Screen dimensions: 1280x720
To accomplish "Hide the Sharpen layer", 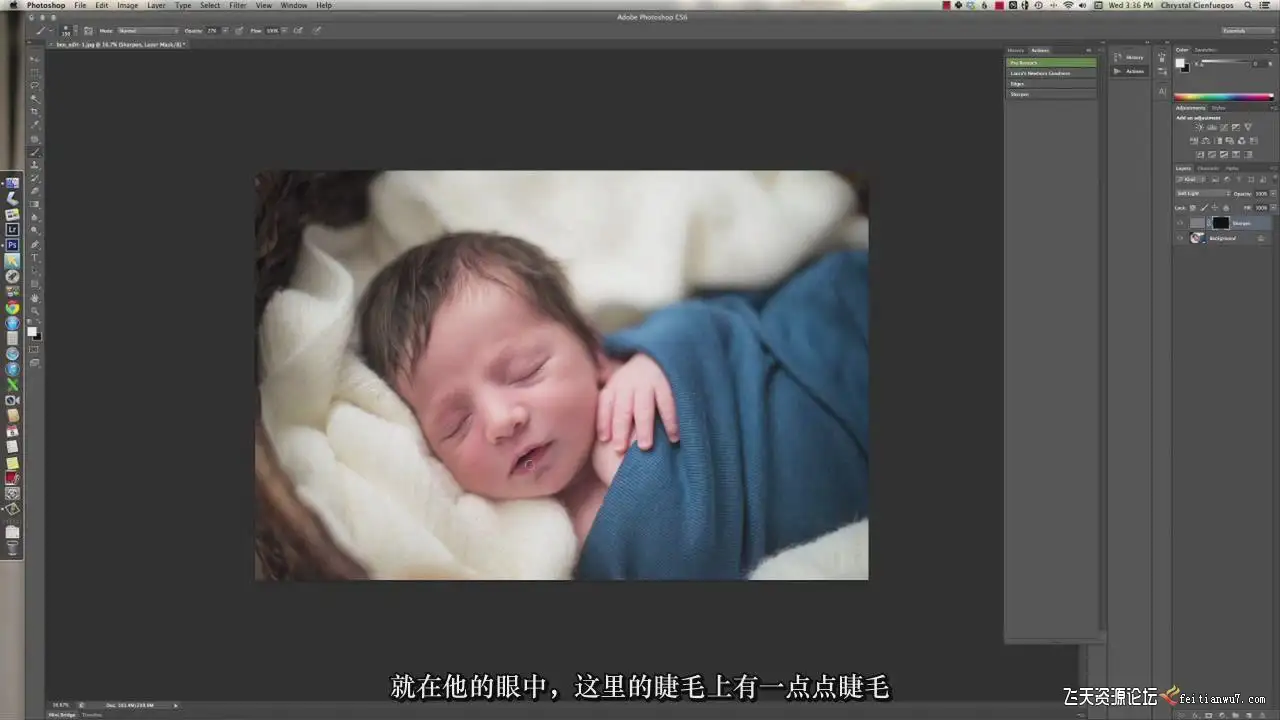I will (1180, 223).
